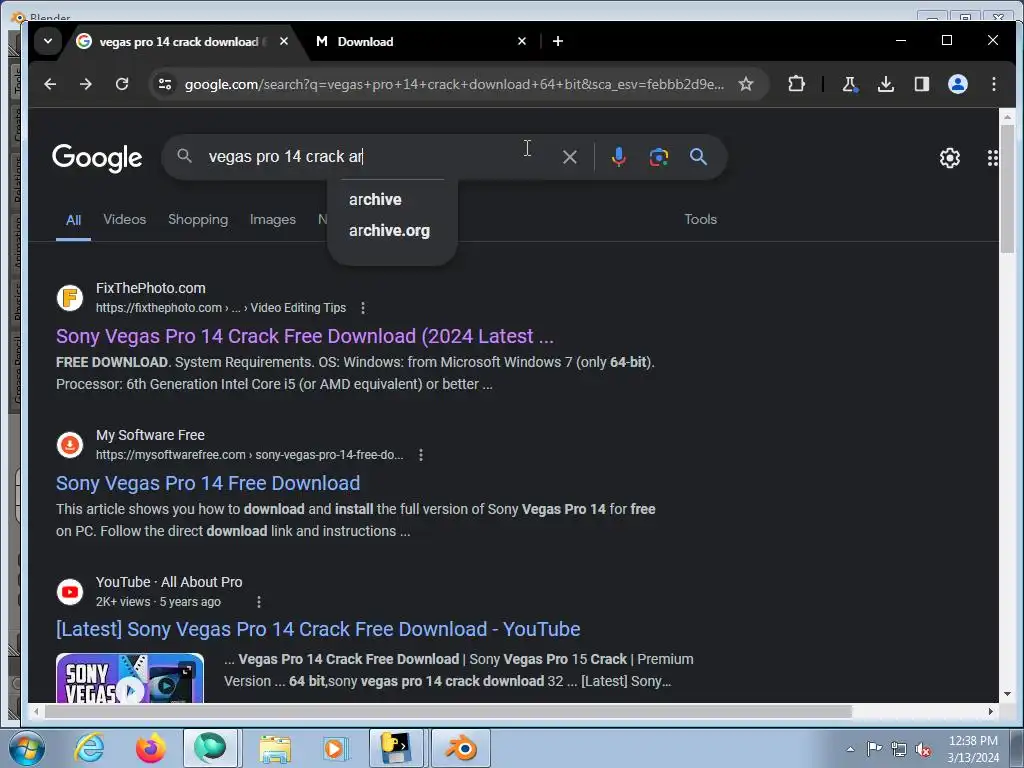This screenshot has width=1024, height=768.
Task: Click the vertical page scrollbar
Action: pos(1007,188)
